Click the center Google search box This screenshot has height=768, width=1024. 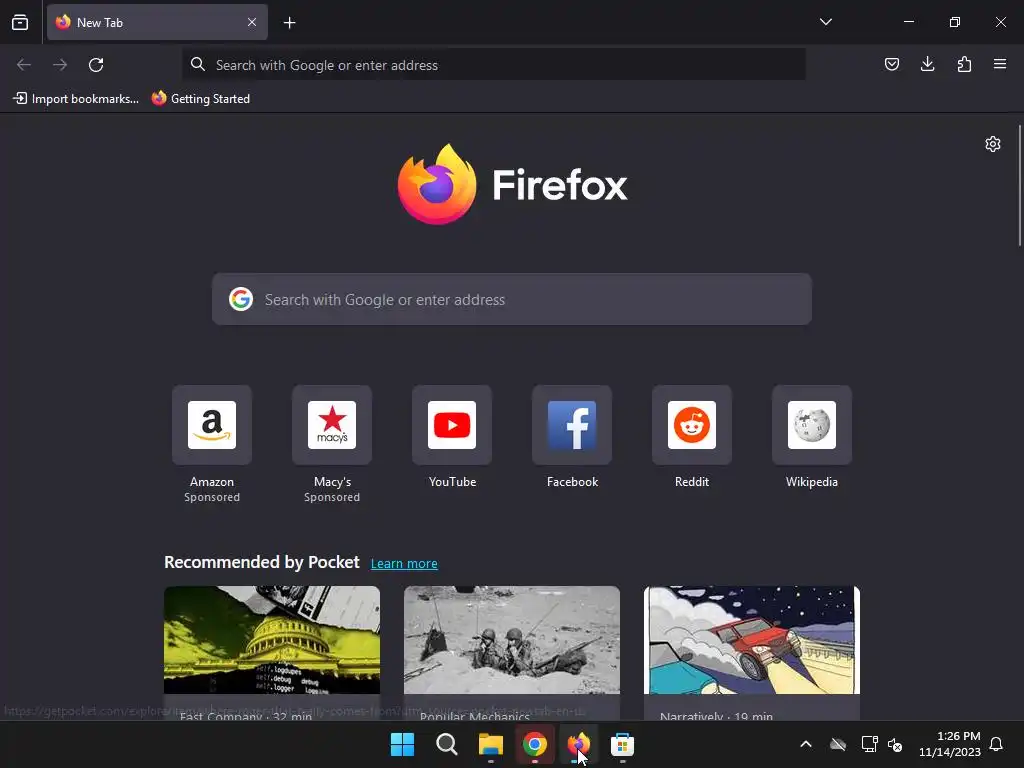click(x=512, y=299)
